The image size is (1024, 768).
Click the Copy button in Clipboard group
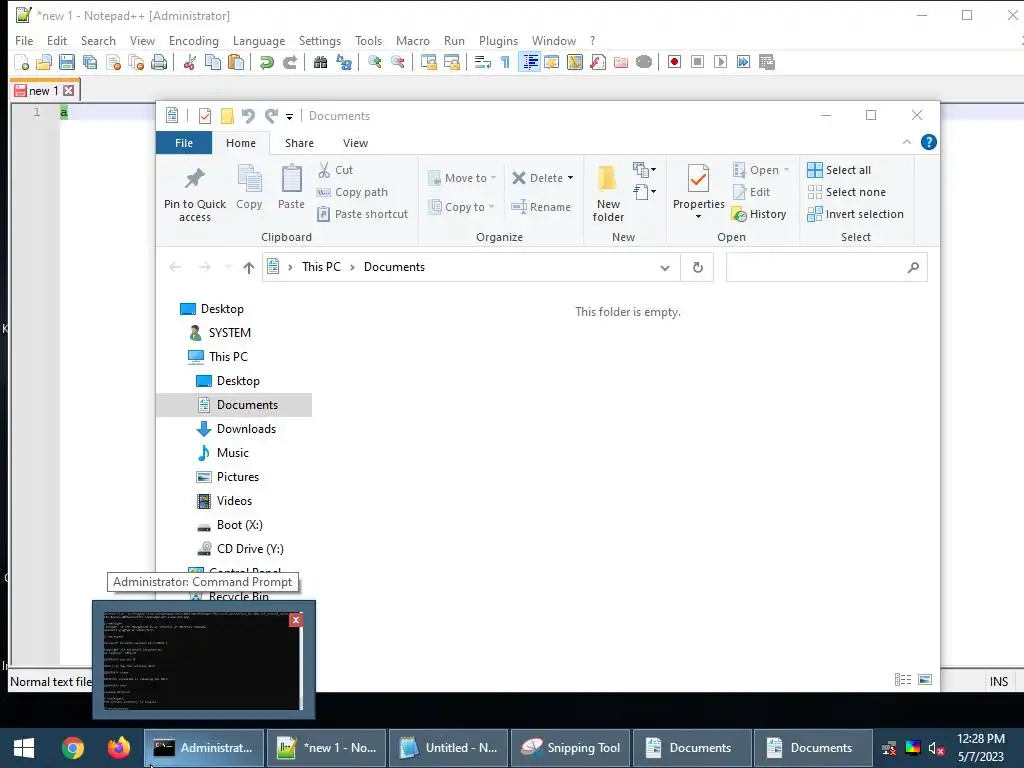[249, 188]
